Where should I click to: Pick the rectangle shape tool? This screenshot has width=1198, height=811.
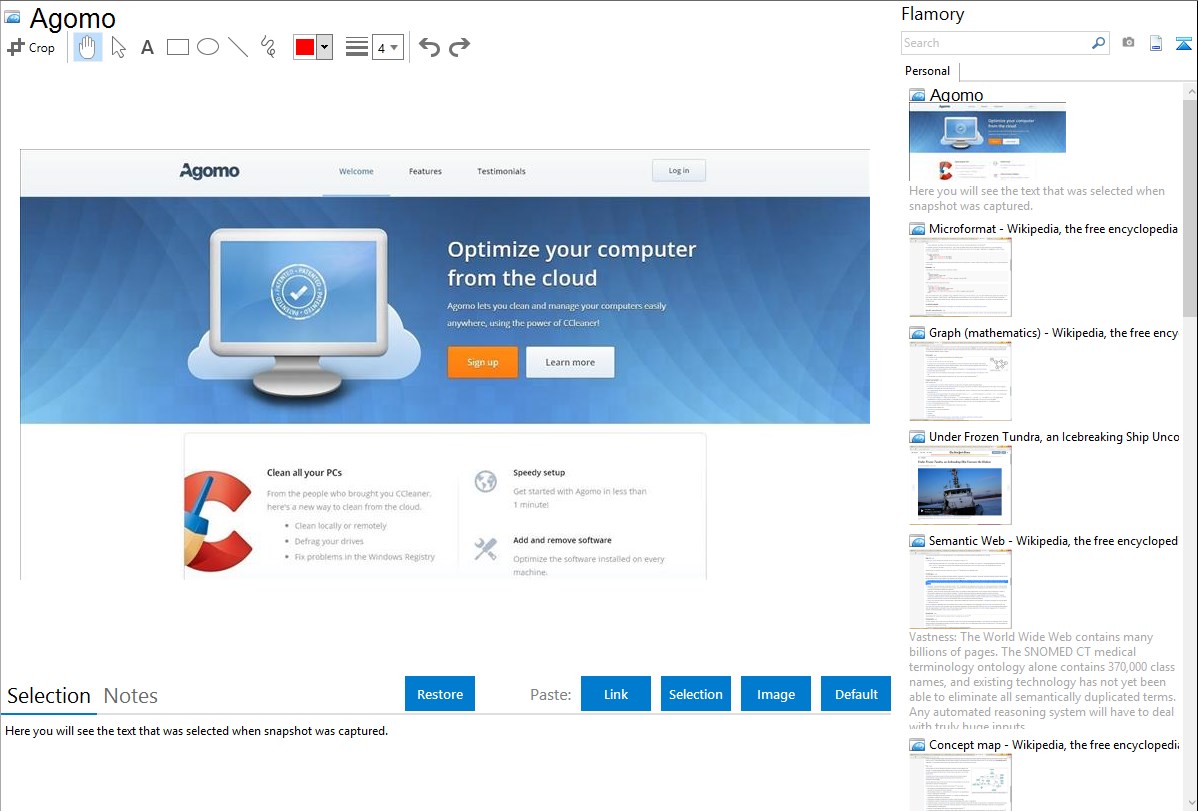[177, 47]
